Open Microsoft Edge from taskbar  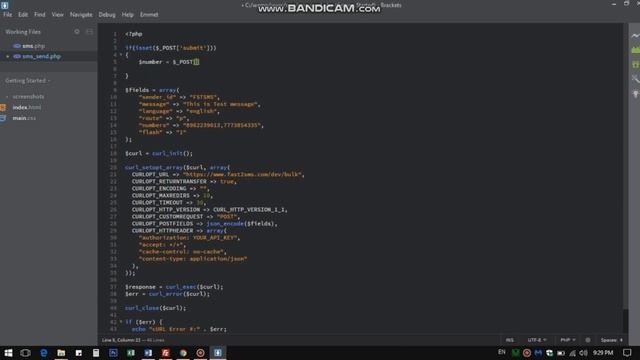(44, 353)
